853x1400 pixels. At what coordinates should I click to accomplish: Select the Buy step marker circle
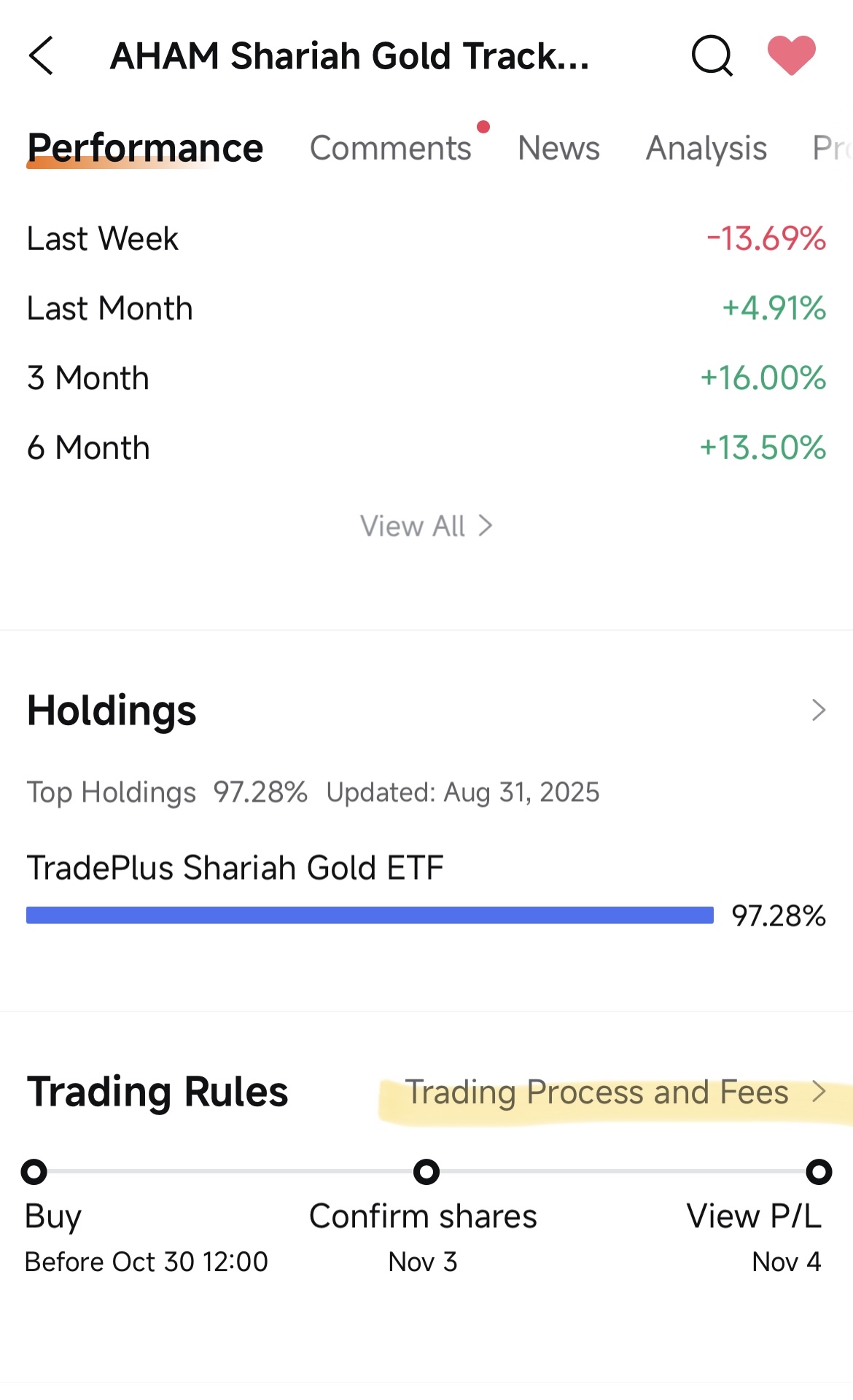[34, 1172]
